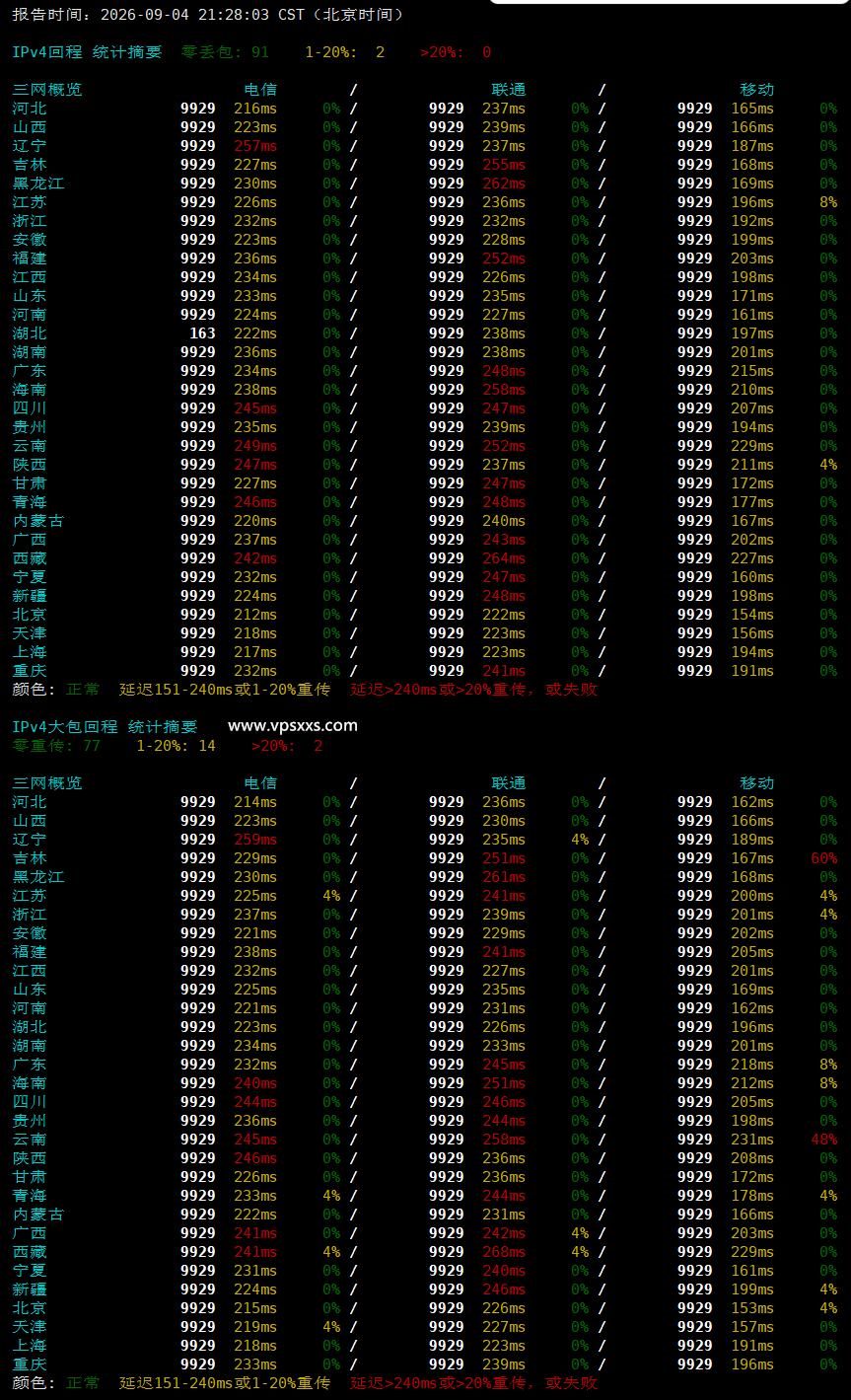This screenshot has width=851, height=1400.
Task: Select the 268ms 联通 latency for 西藏
Action: [504, 1252]
